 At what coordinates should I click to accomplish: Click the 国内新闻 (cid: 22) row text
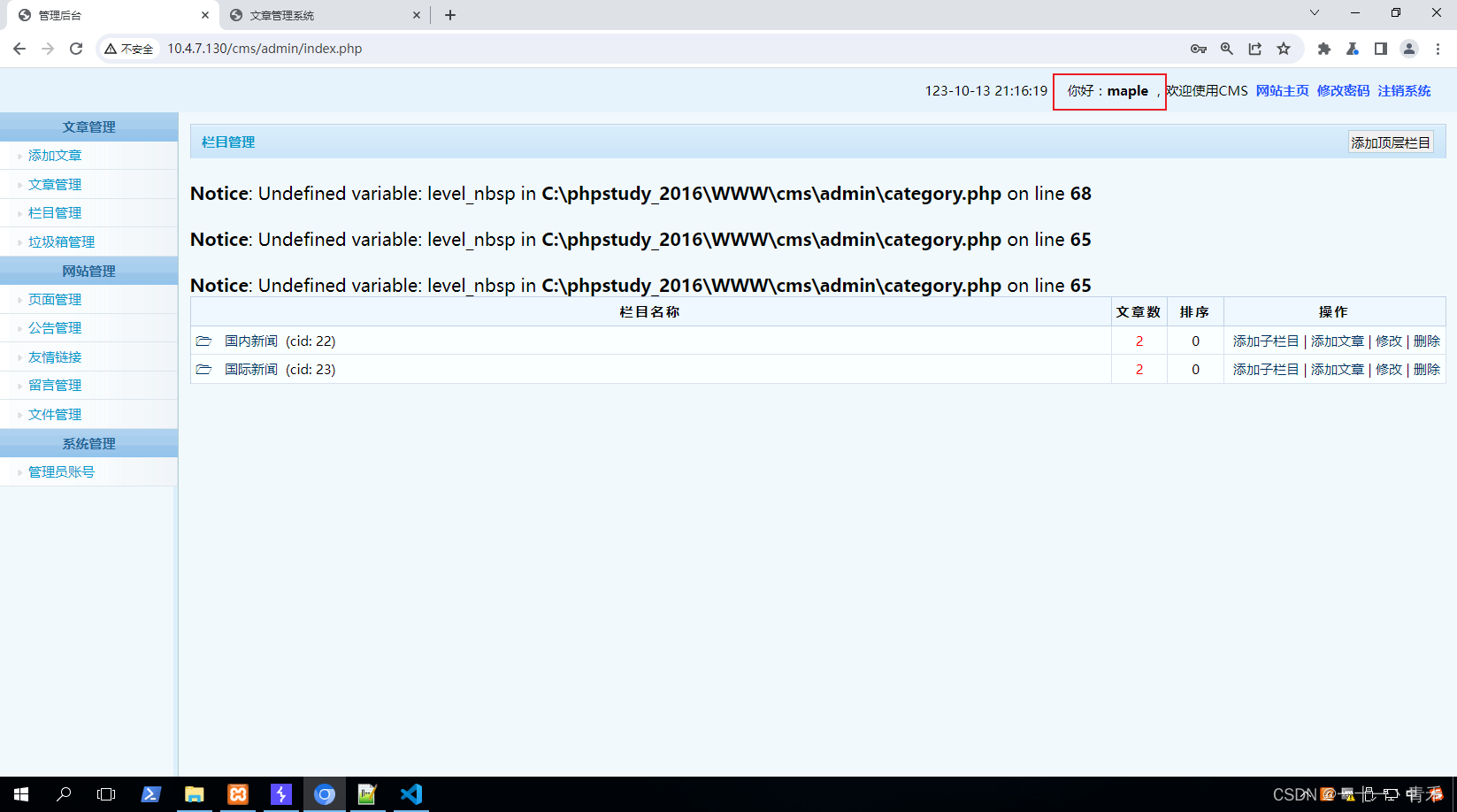pos(280,341)
